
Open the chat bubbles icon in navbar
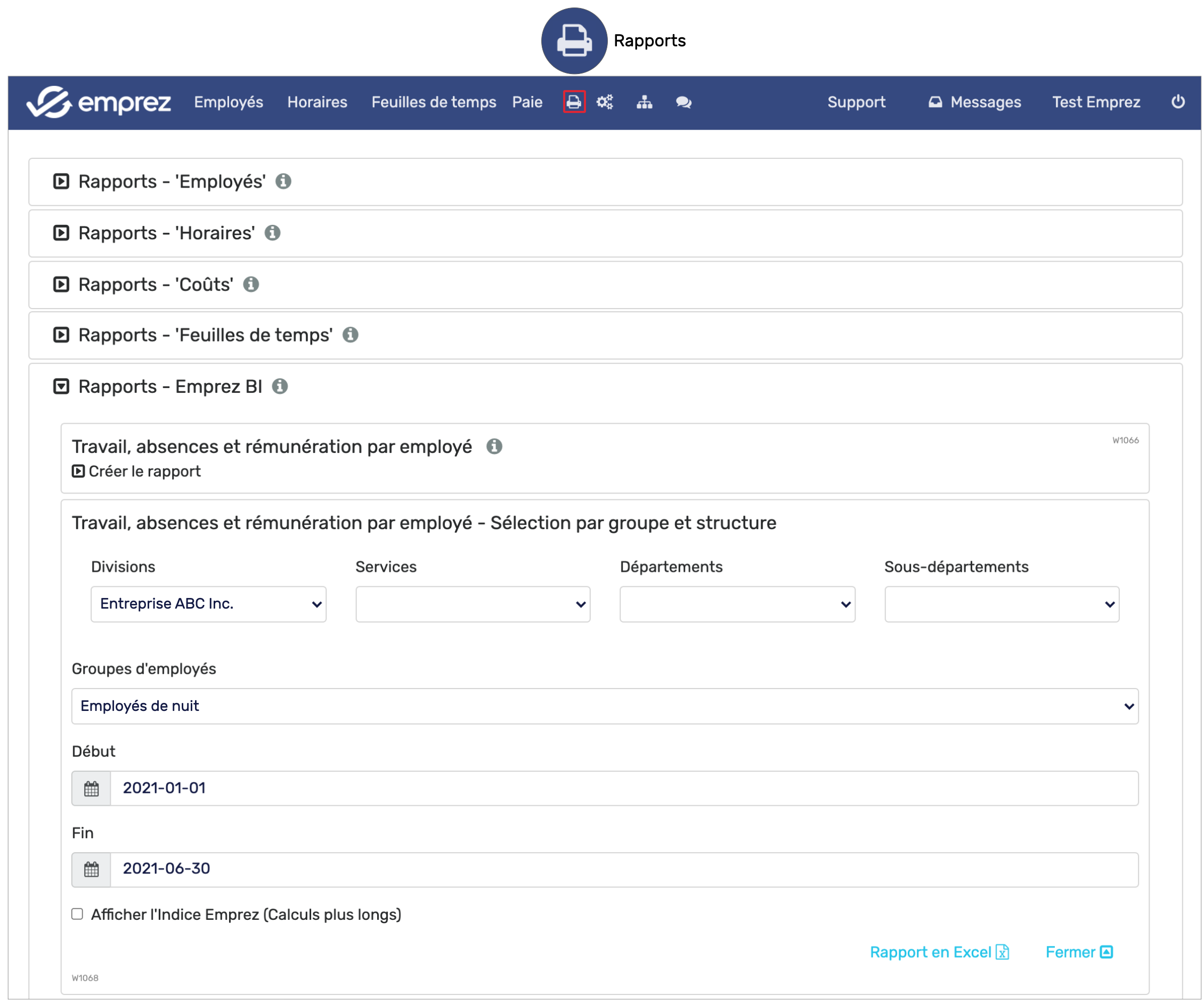click(684, 102)
